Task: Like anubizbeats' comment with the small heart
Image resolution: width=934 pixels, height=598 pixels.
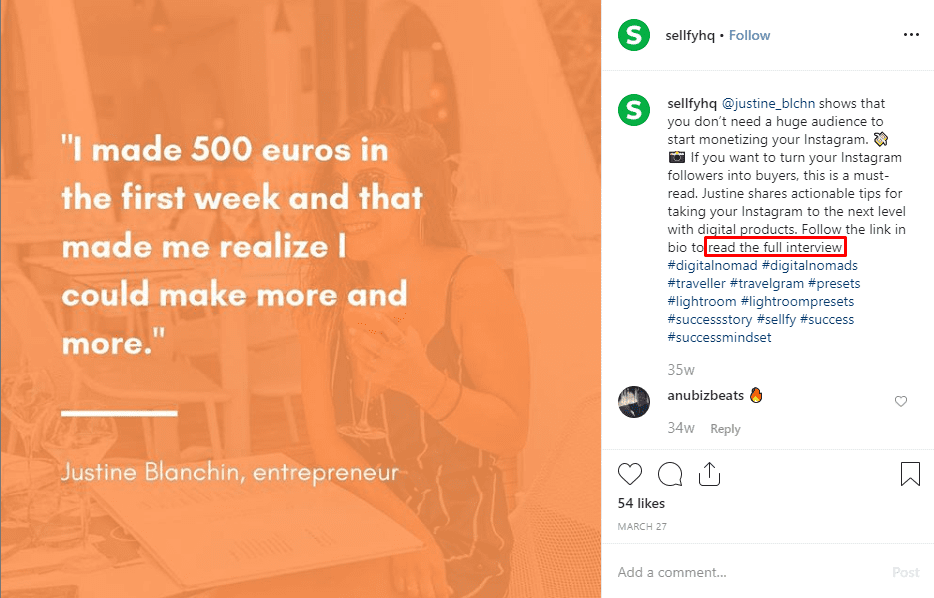Action: (x=901, y=402)
